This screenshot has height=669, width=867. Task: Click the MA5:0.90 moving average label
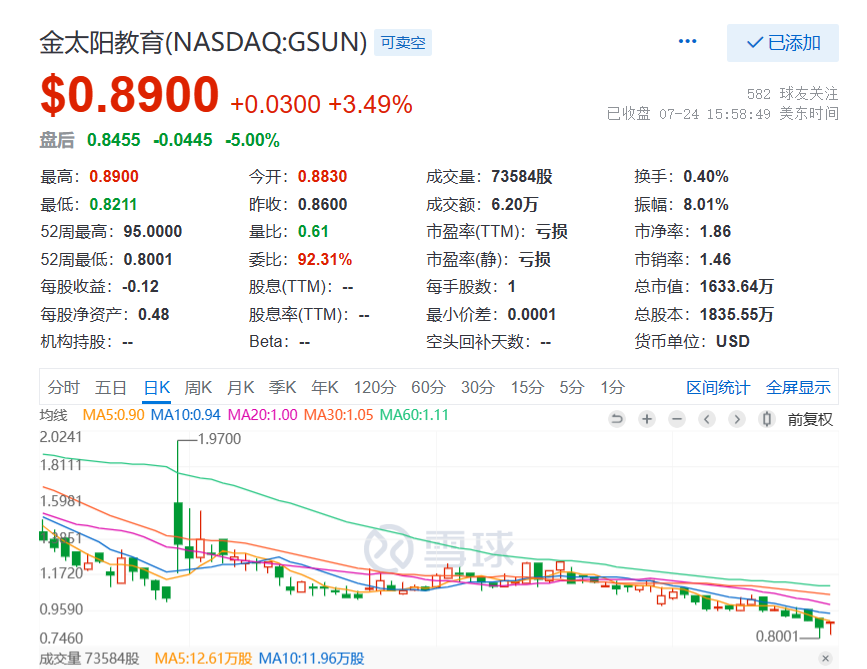[113, 415]
